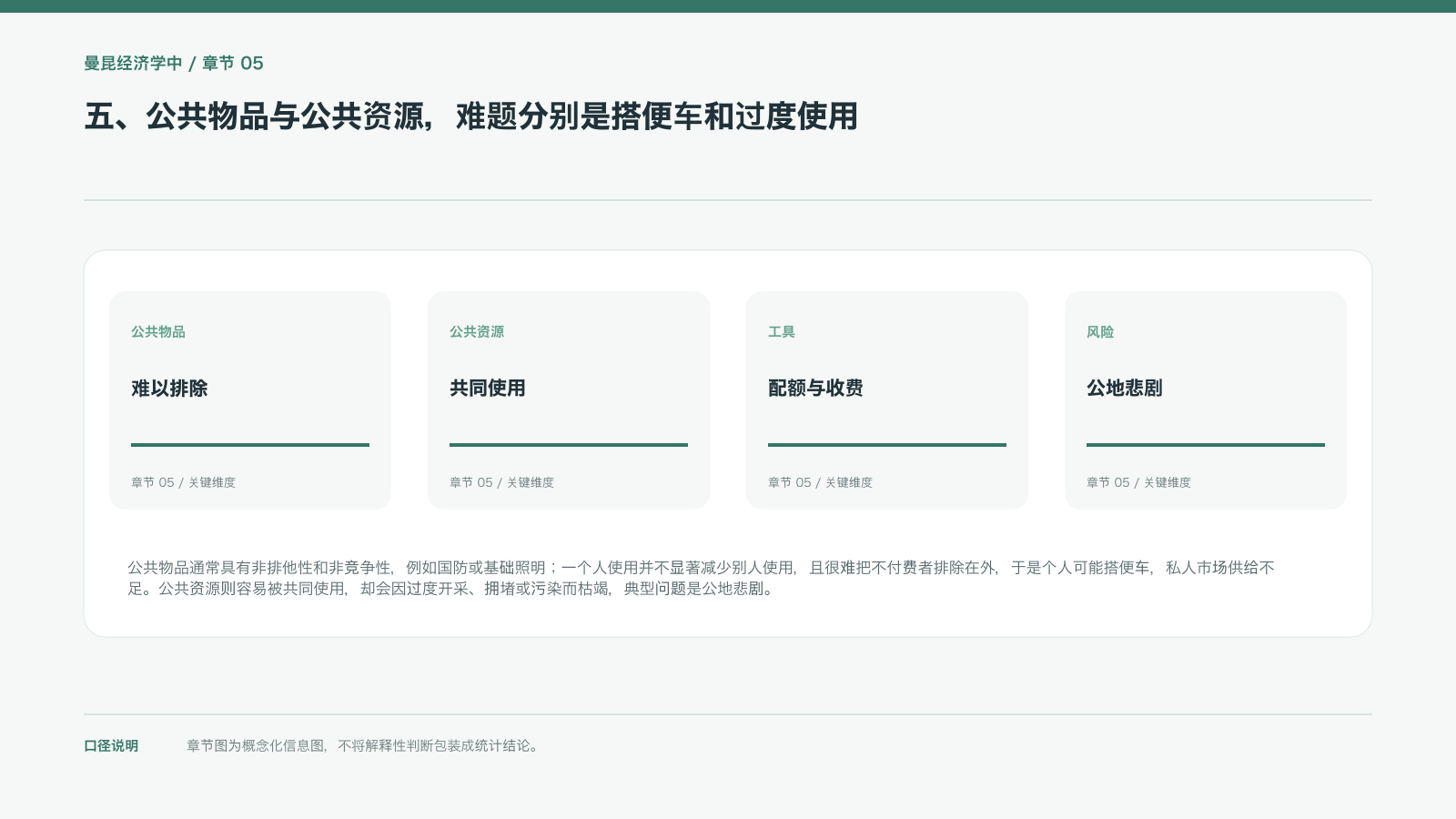Image resolution: width=1456 pixels, height=819 pixels.
Task: Click "章节 05 / 关键维度" in the "风险" card
Action: pyautogui.click(x=1138, y=482)
